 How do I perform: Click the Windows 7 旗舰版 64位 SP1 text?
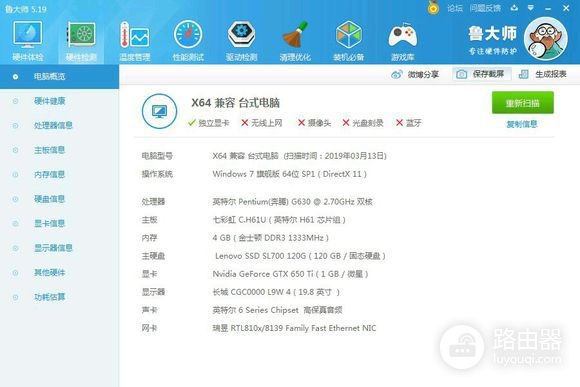click(289, 174)
